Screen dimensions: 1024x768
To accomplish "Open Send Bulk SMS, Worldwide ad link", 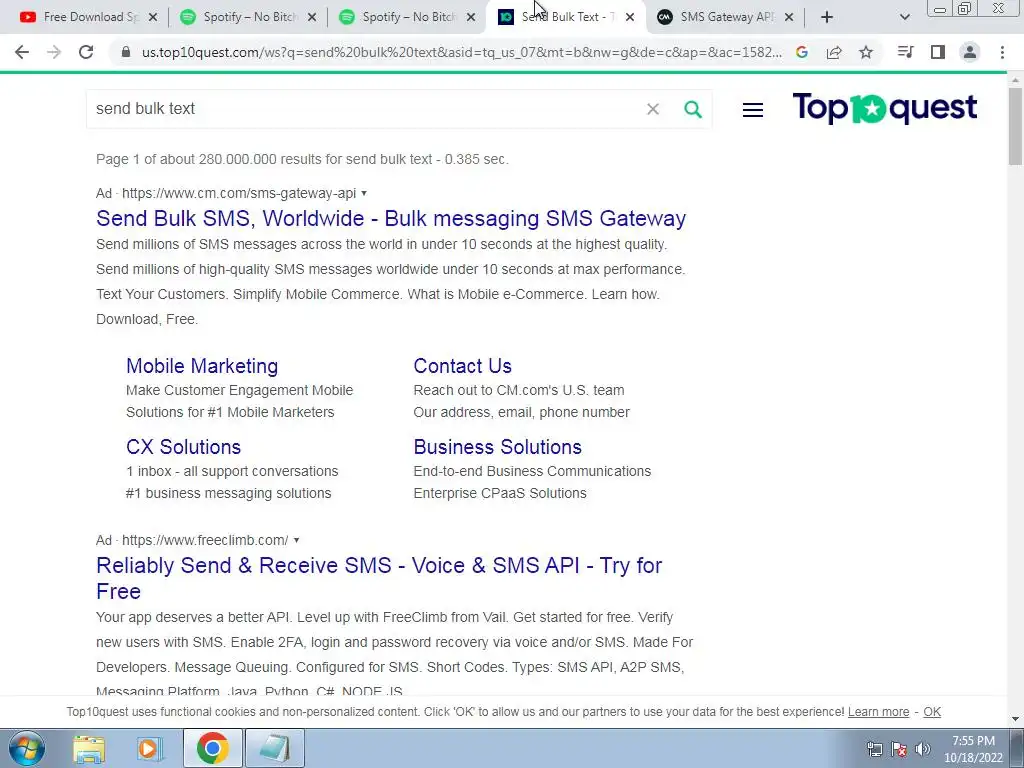I will pyautogui.click(x=391, y=218).
